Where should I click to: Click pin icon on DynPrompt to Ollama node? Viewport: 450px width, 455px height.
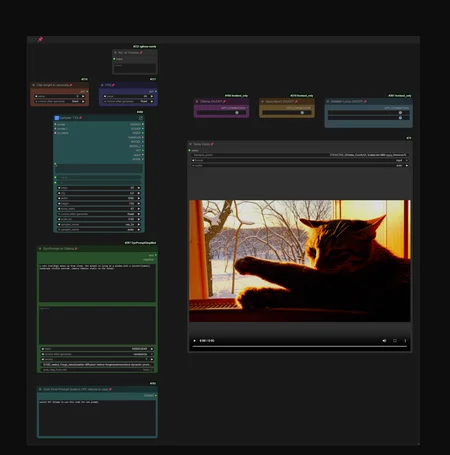pos(76,249)
